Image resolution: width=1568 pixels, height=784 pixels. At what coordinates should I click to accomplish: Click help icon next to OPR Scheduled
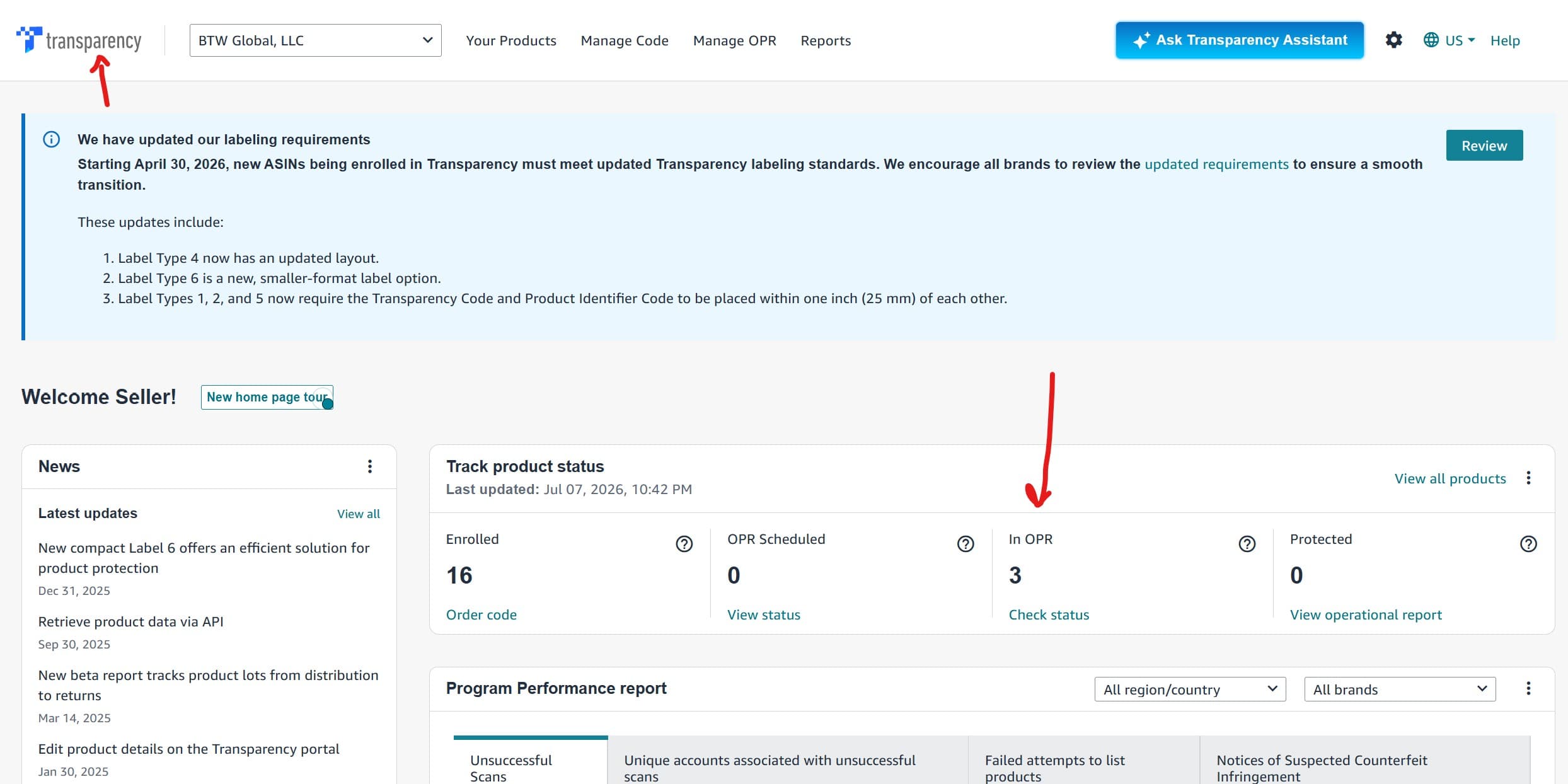click(x=966, y=544)
